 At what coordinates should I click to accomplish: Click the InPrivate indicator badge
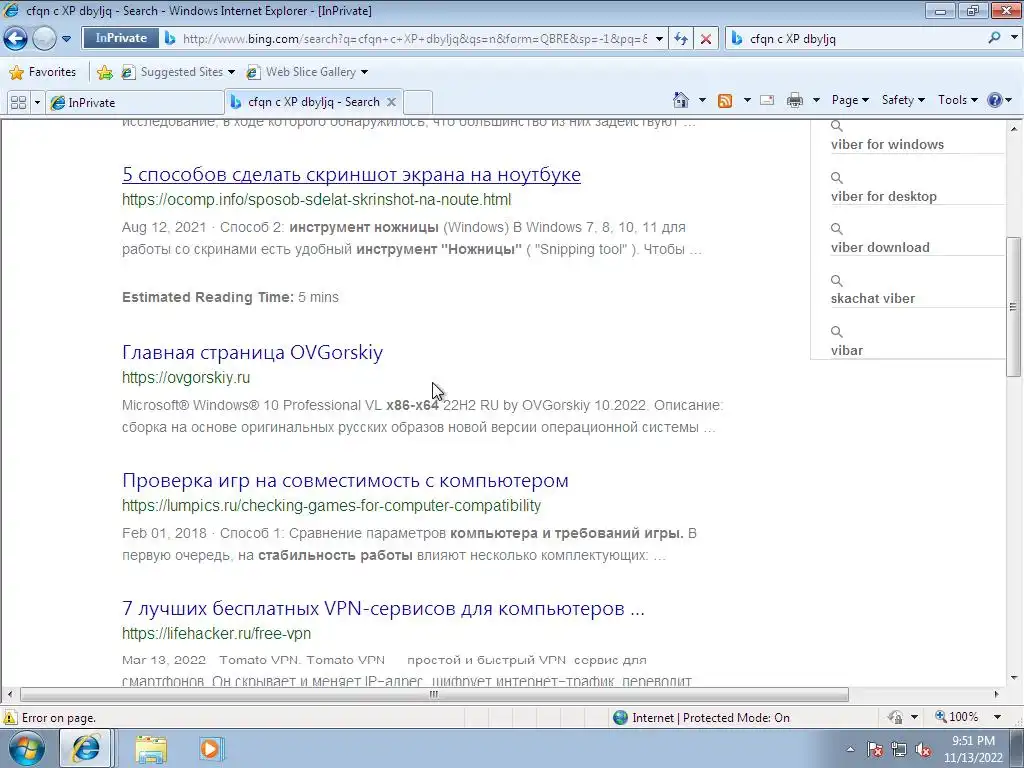121,38
